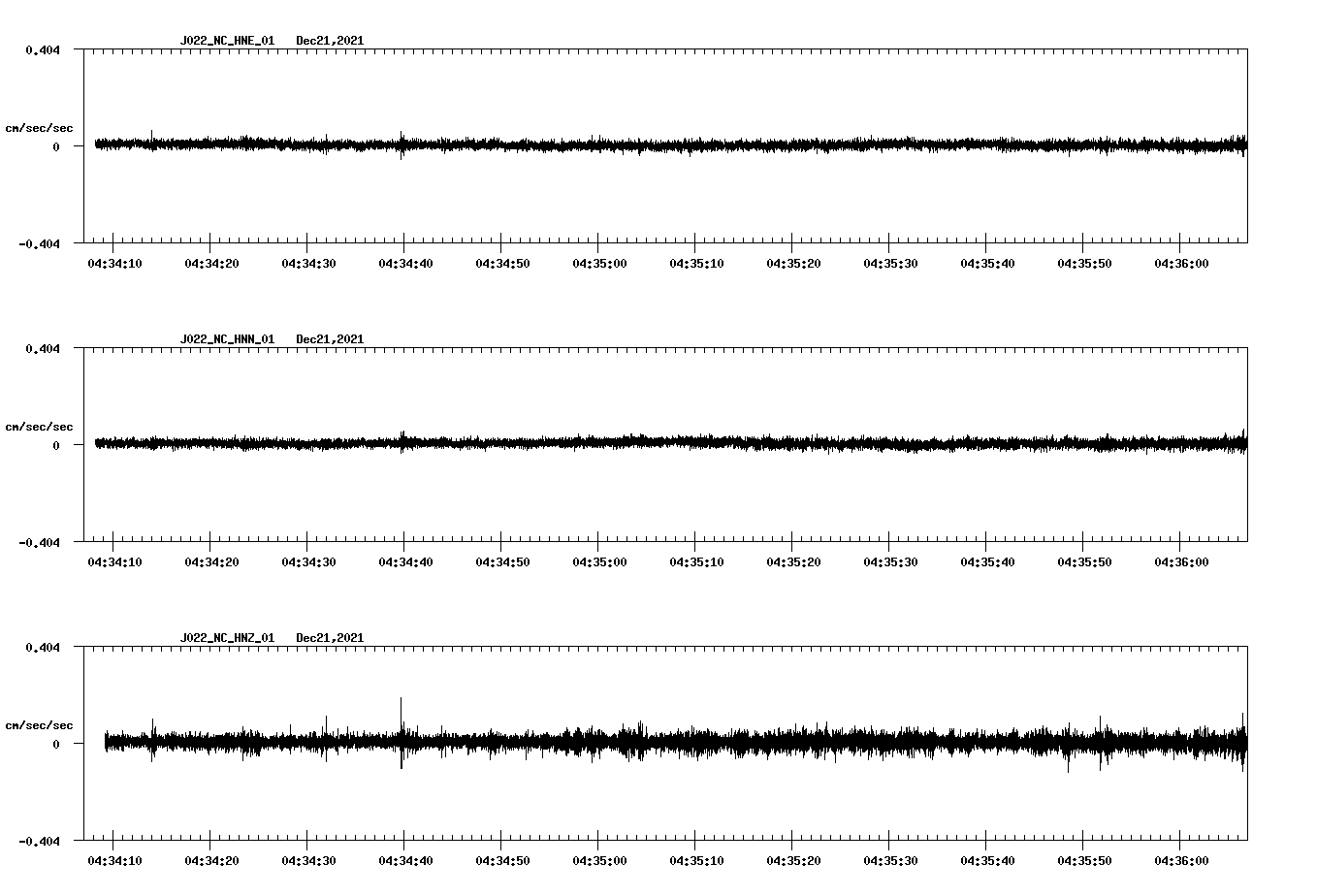Click the 04:35:10 time label under HNN plot
The image size is (1317, 896).
pos(696,561)
